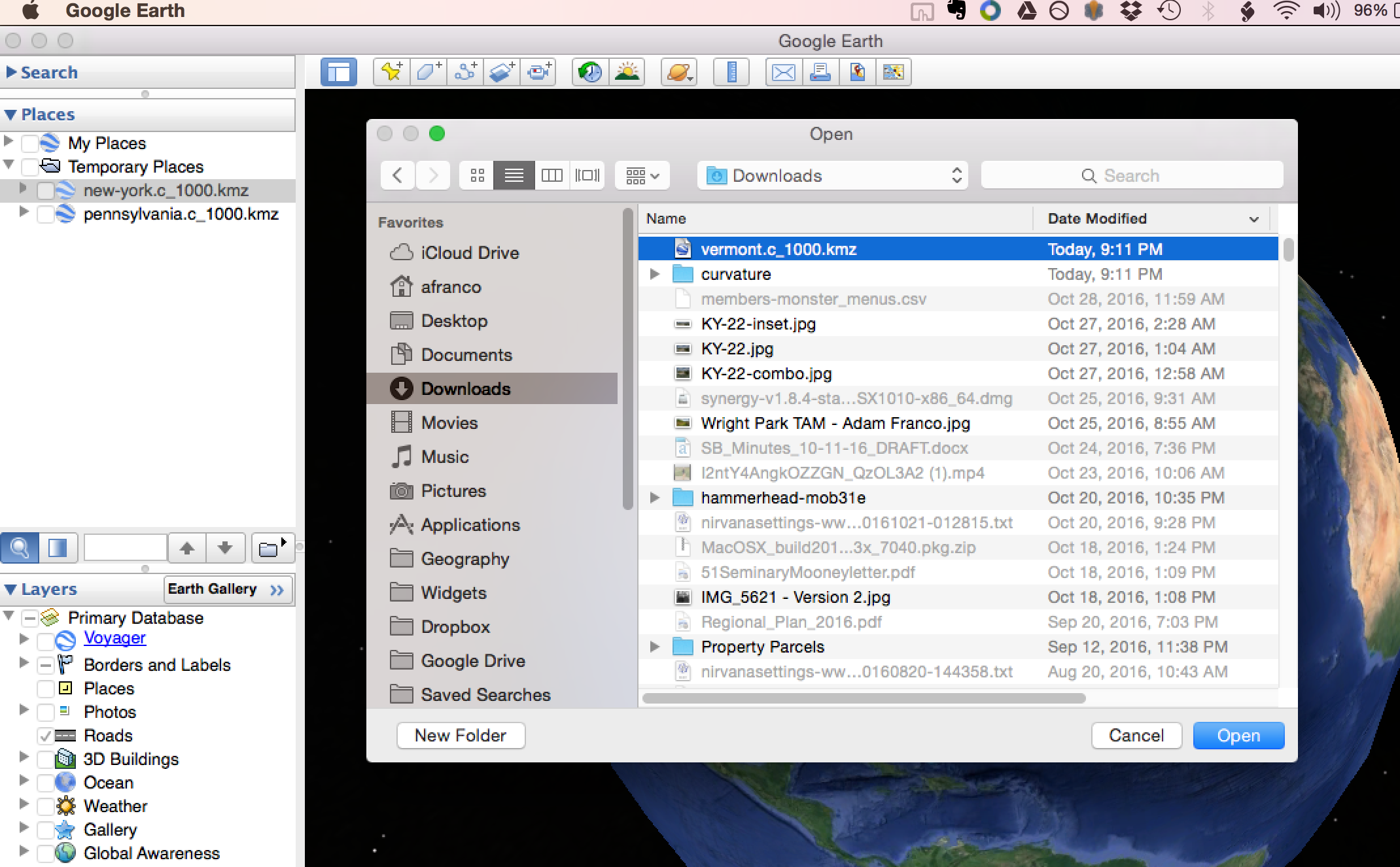This screenshot has height=867, width=1400.
Task: Uncheck the Roads layer
Action: 44,736
